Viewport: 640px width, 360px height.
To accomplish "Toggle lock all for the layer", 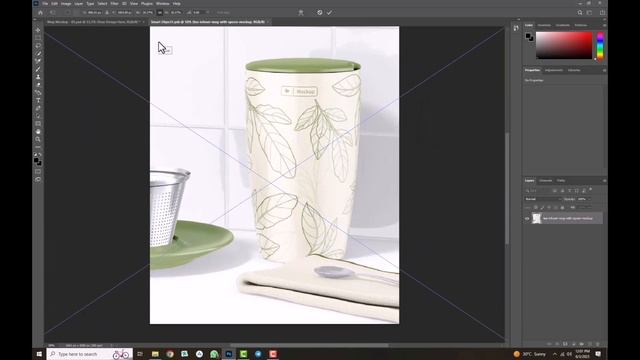I will click(x=562, y=208).
